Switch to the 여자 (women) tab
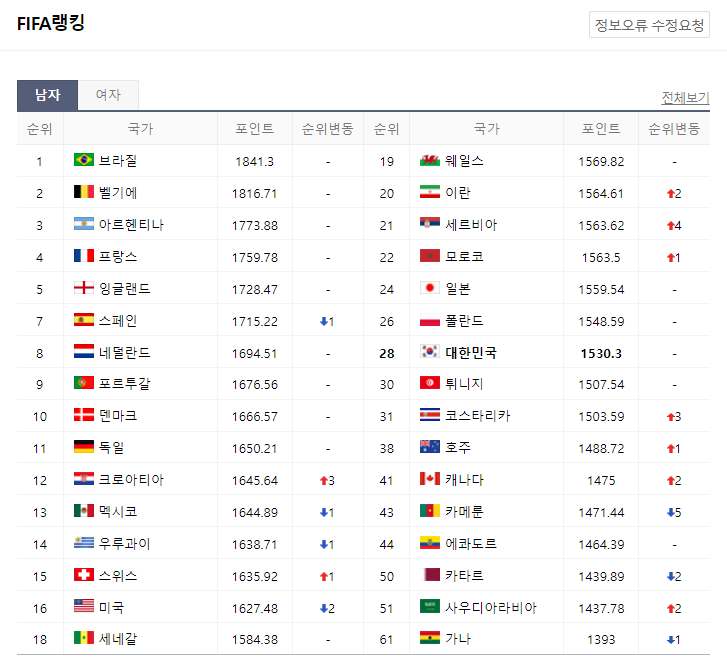Image resolution: width=727 pixels, height=665 pixels. pyautogui.click(x=108, y=95)
